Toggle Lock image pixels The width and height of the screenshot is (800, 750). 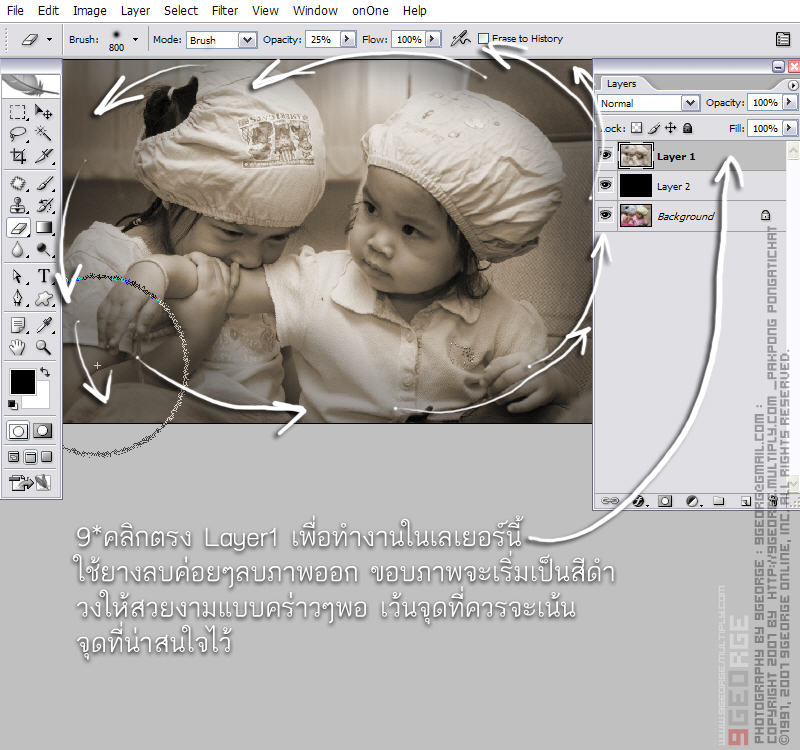(x=654, y=128)
